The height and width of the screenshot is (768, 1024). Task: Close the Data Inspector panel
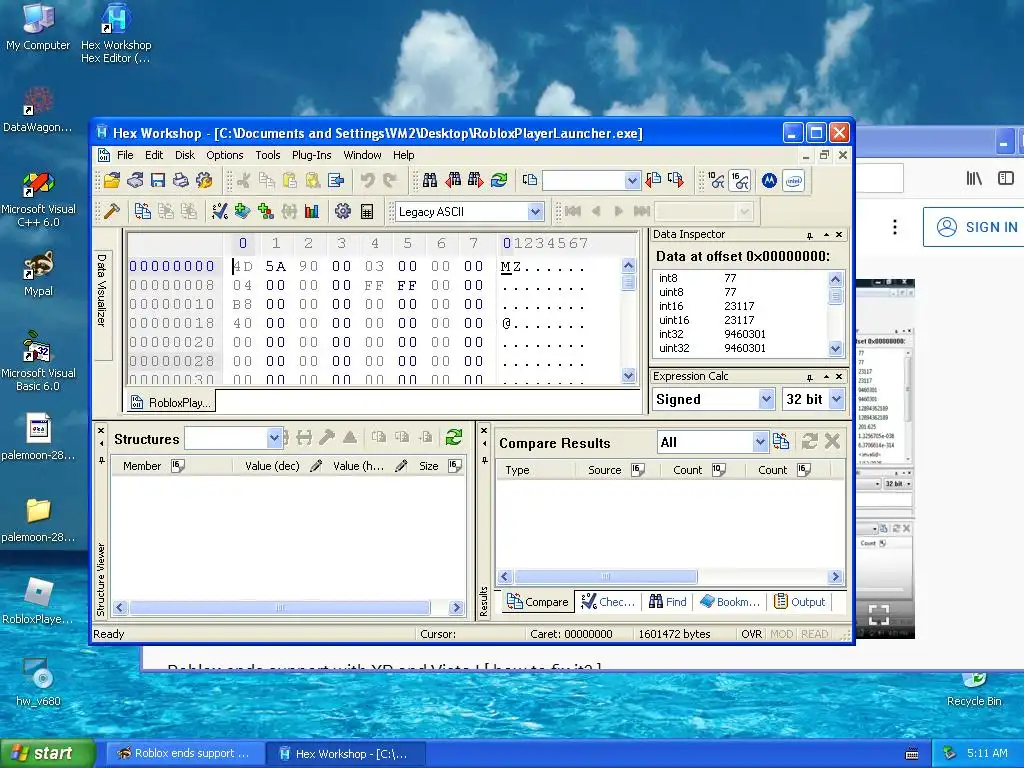pos(839,234)
